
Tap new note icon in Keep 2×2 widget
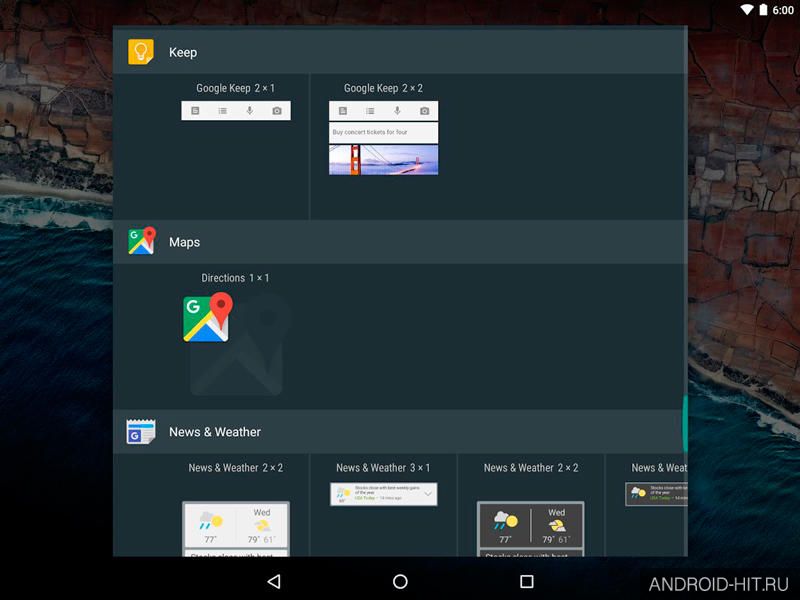pyautogui.click(x=343, y=111)
